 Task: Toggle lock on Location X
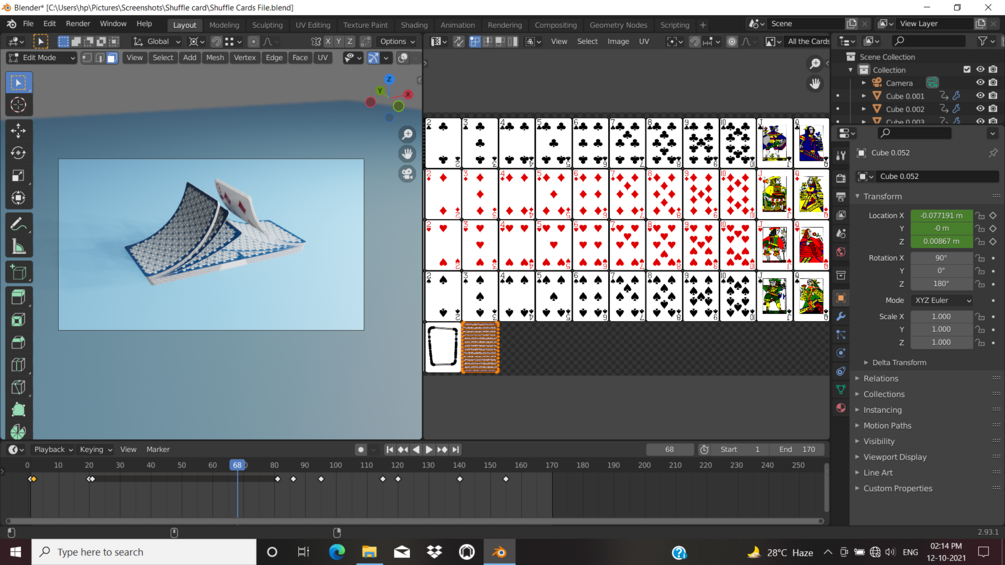980,216
